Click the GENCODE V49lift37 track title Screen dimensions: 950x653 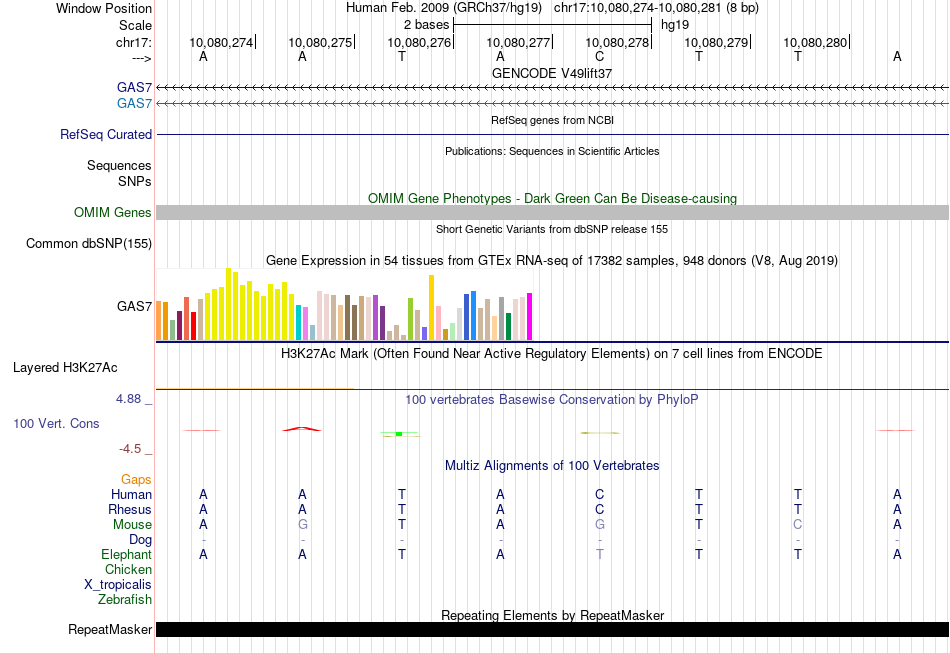[x=552, y=73]
